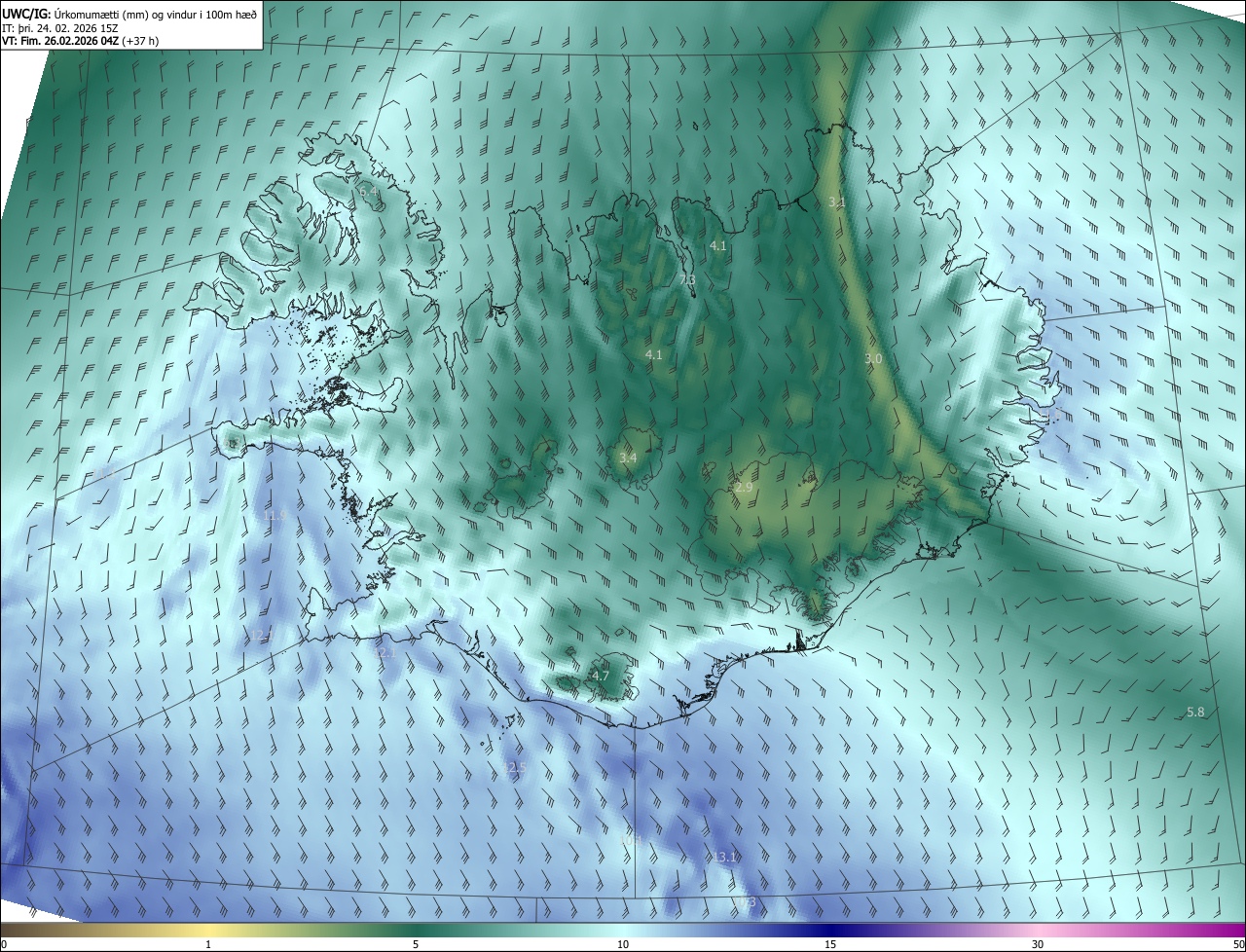The height and width of the screenshot is (952, 1246).
Task: Click the 30 label on the color scale
Action: click(1038, 944)
